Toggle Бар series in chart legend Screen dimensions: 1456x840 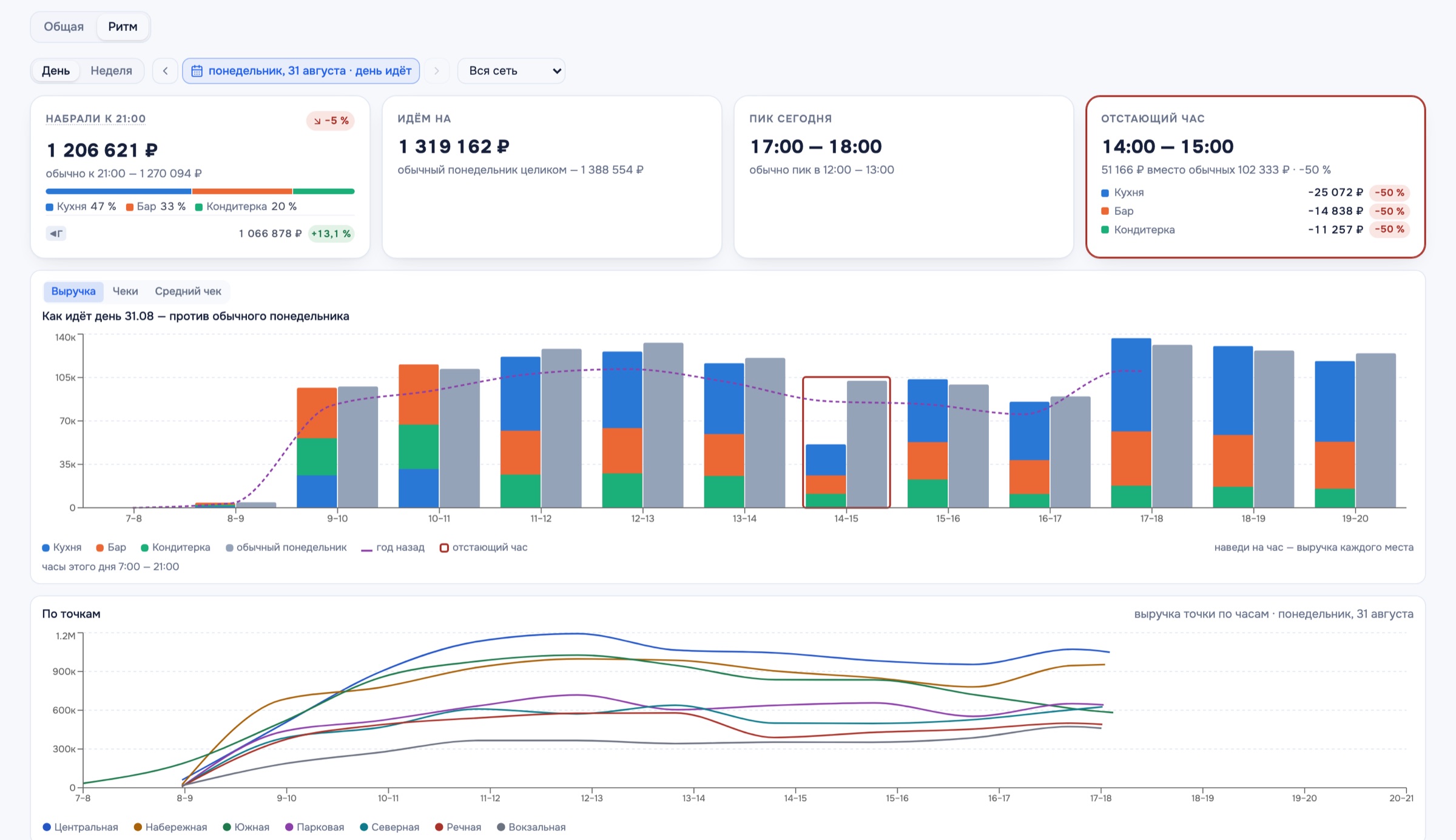tap(111, 547)
